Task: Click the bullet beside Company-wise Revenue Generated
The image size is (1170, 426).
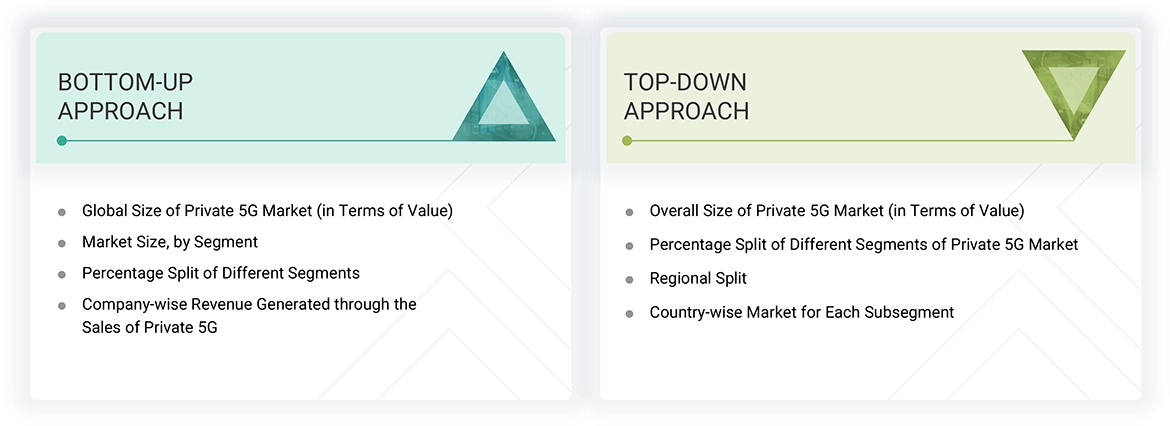Action: (x=62, y=305)
